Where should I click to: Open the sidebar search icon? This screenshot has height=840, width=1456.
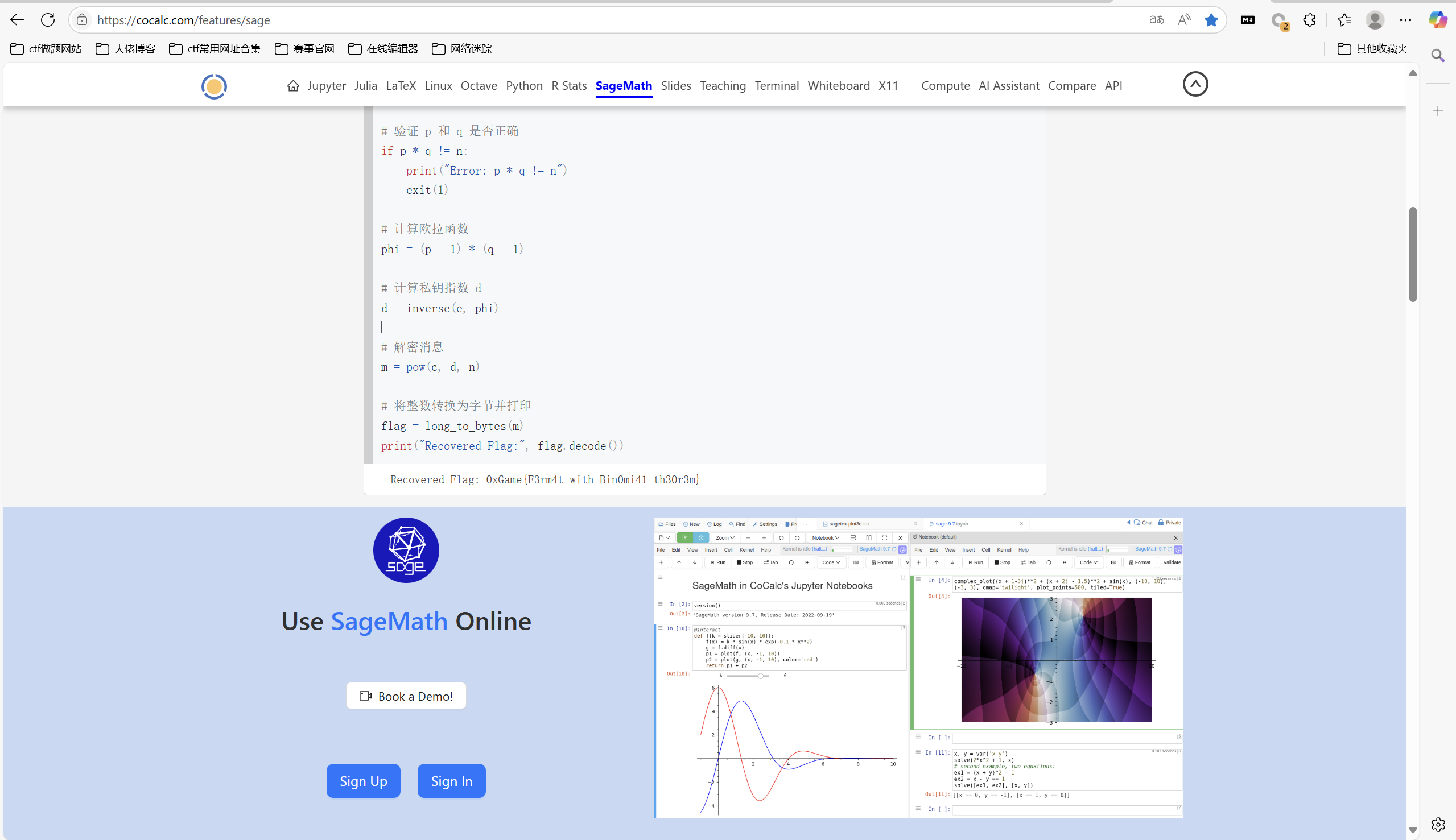(1438, 55)
